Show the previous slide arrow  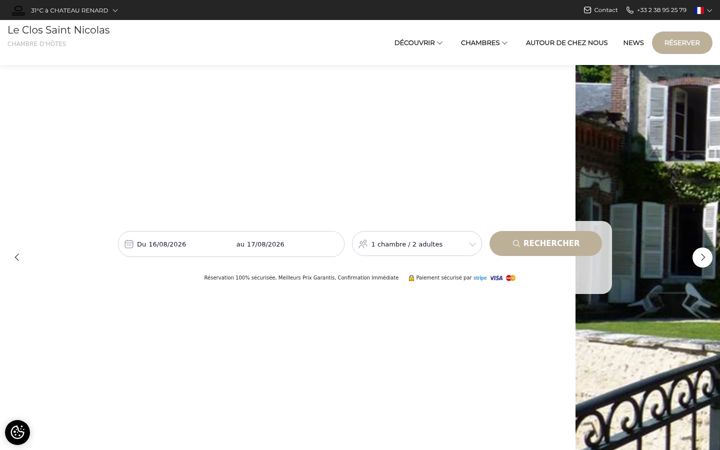17,257
